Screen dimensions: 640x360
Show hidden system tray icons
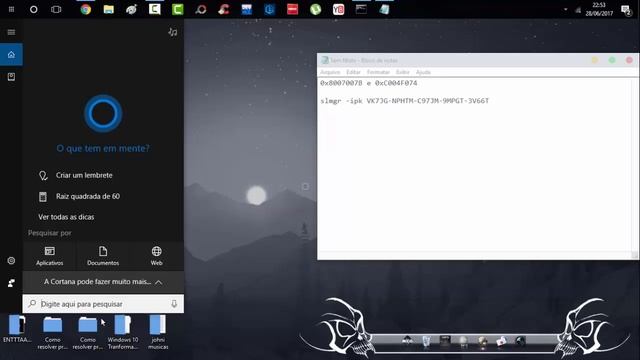click(566, 9)
